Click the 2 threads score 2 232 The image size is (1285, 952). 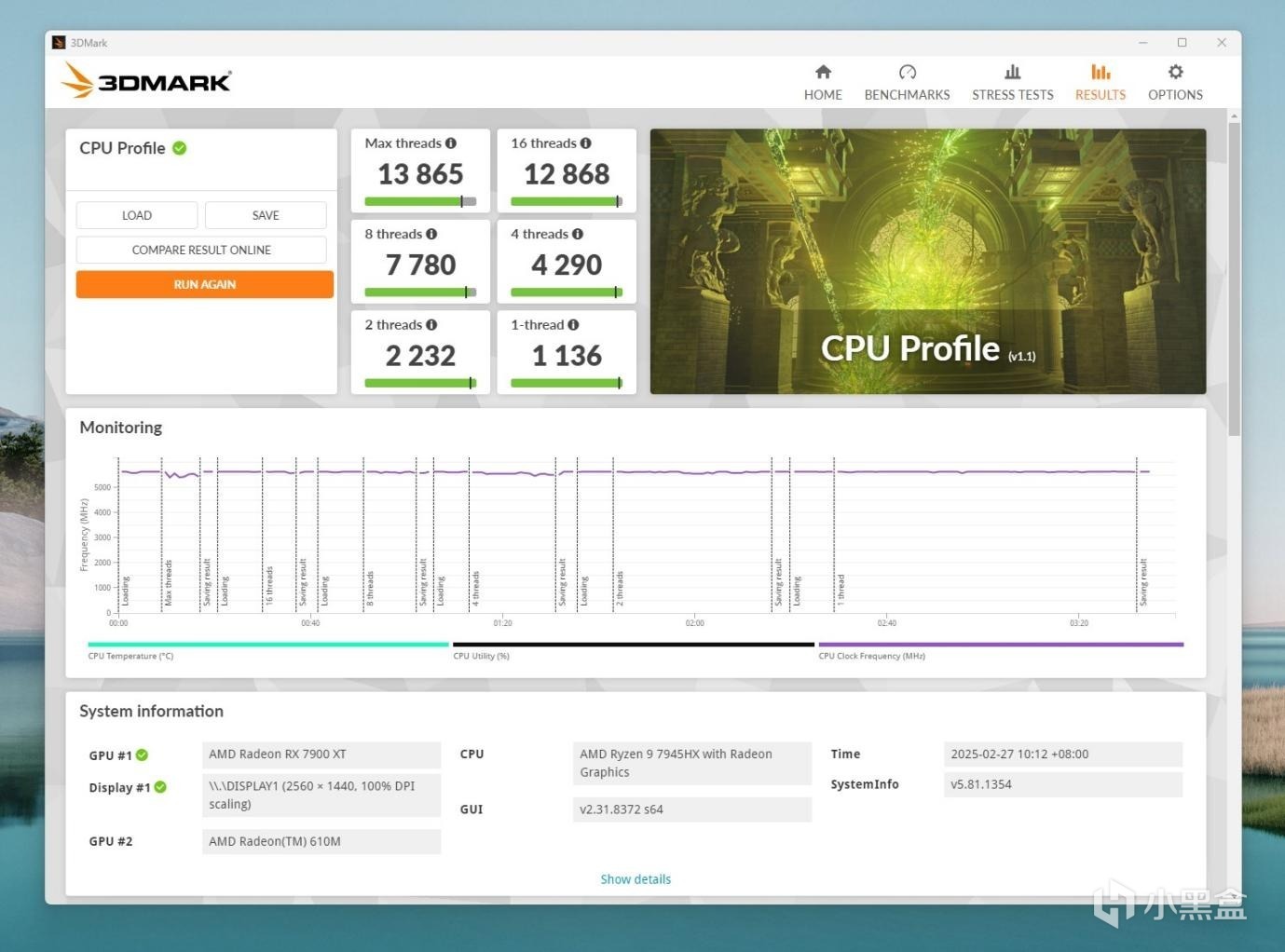(421, 355)
